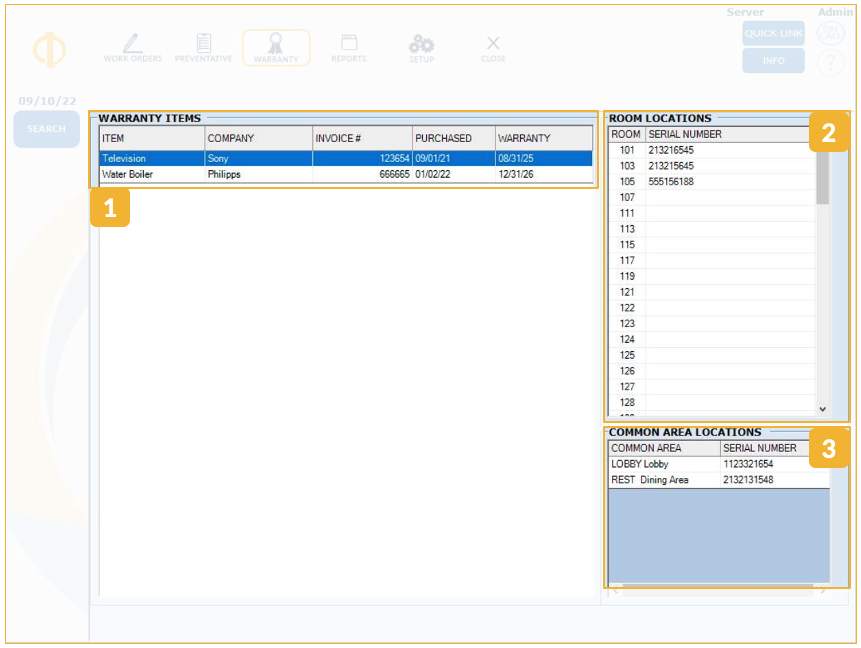Open the Reports section
This screenshot has width=861, height=648.
349,47
